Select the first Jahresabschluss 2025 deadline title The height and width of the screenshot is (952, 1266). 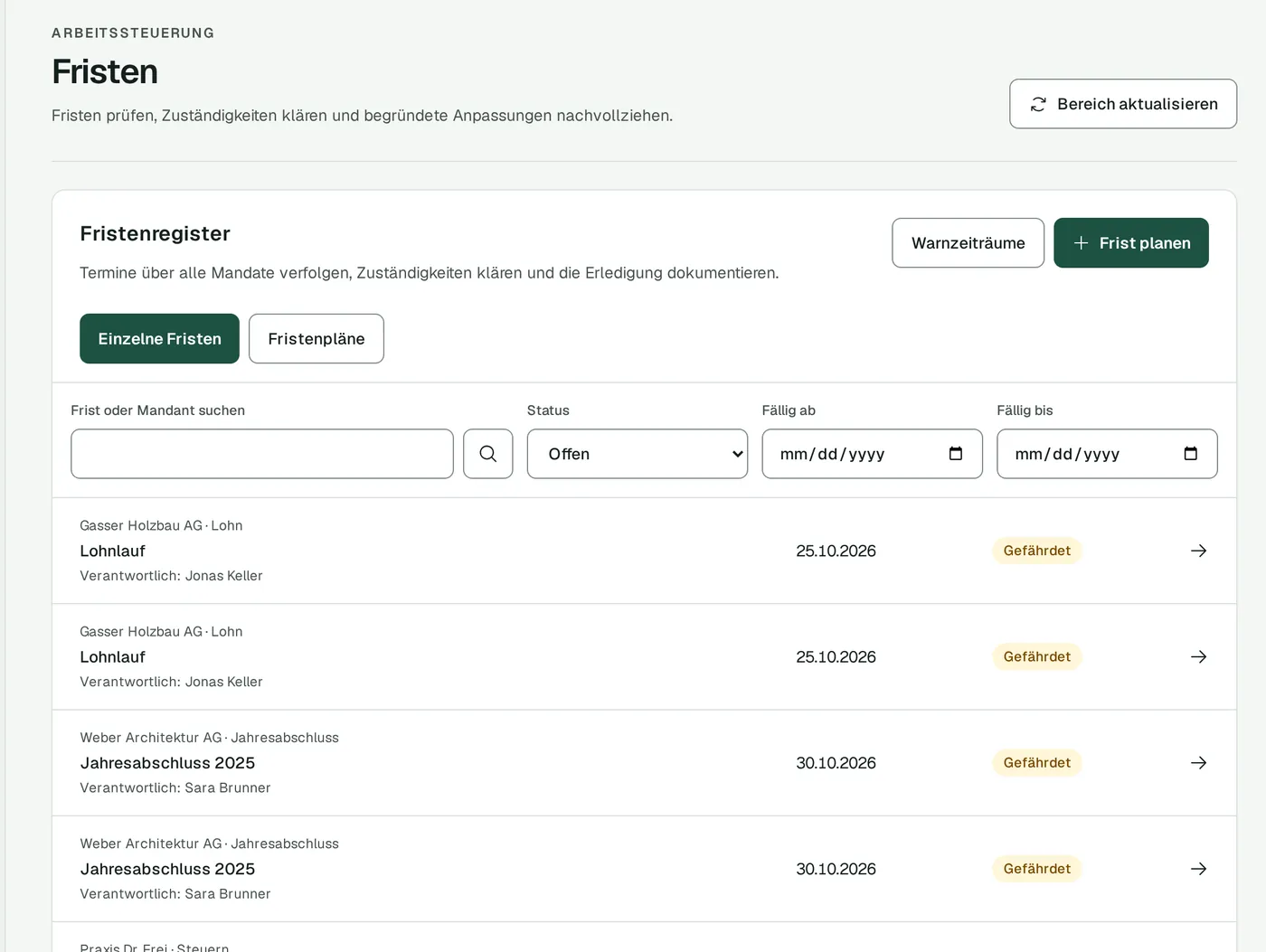pos(167,763)
